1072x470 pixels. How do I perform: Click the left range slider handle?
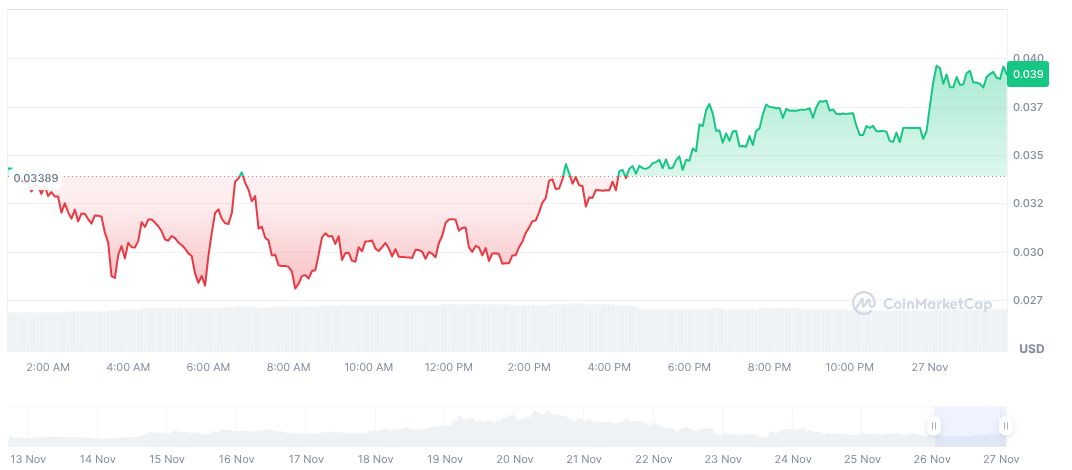pos(934,426)
